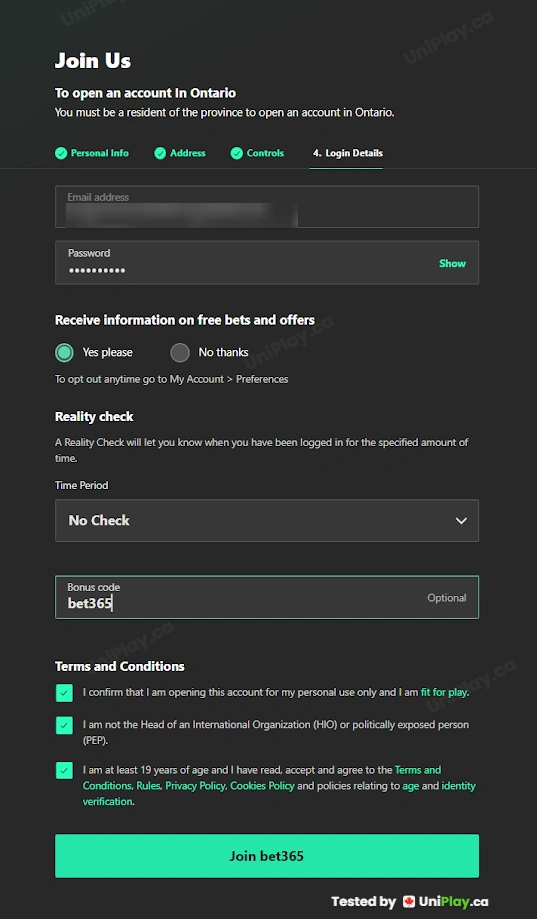The height and width of the screenshot is (919, 537).
Task: Click the green check icon beside Controls
Action: (x=237, y=154)
